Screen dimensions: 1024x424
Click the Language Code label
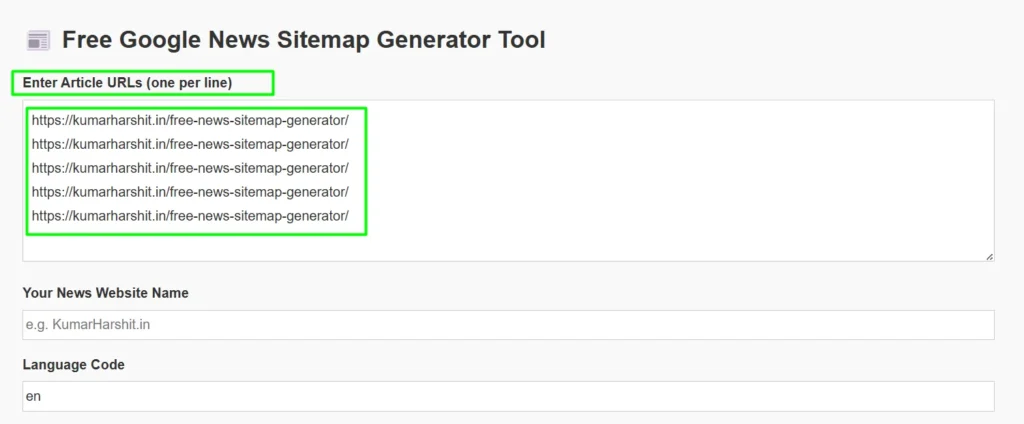74,365
